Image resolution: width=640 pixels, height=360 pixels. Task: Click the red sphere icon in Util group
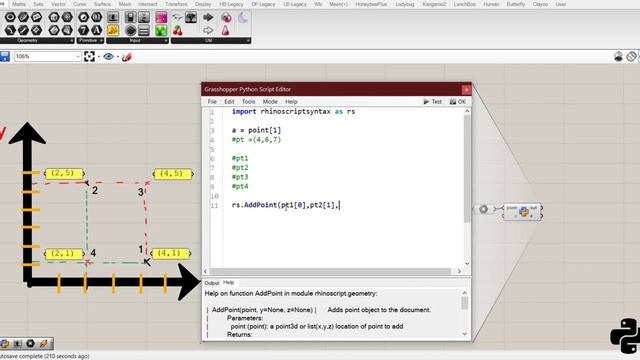[x=225, y=17]
